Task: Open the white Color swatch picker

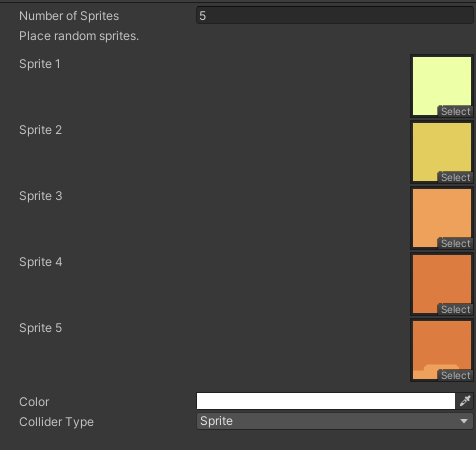Action: pyautogui.click(x=326, y=401)
